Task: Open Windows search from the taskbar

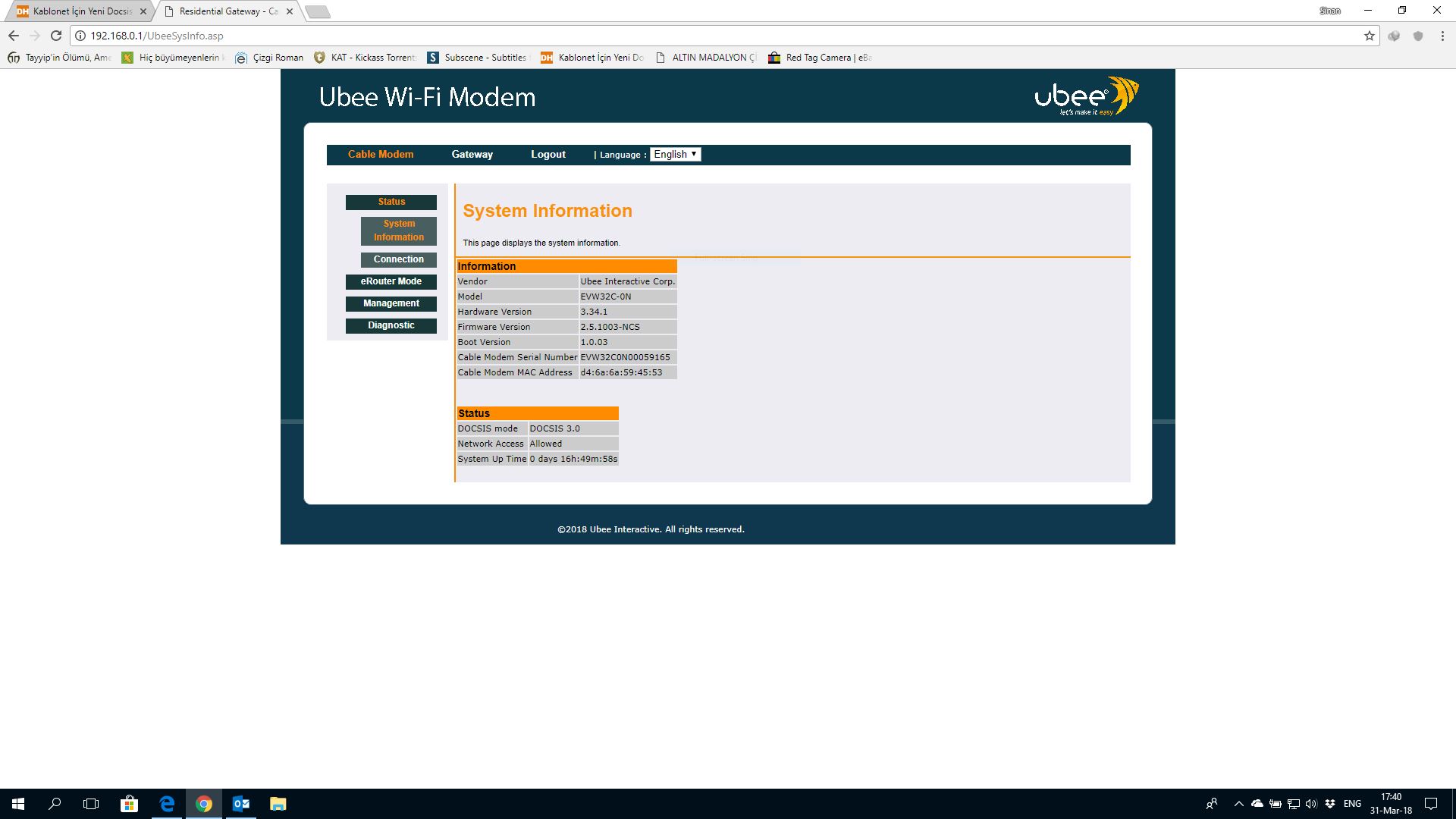Action: tap(55, 804)
